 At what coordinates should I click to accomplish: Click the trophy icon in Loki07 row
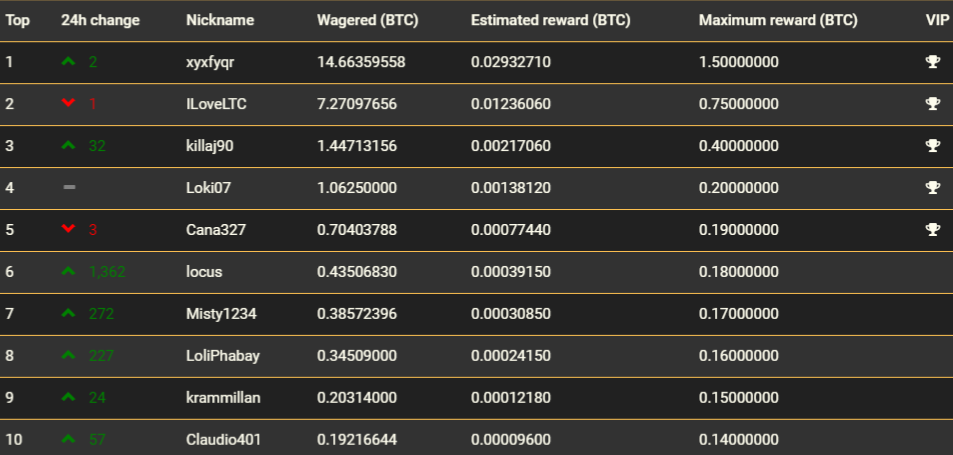tap(932, 187)
